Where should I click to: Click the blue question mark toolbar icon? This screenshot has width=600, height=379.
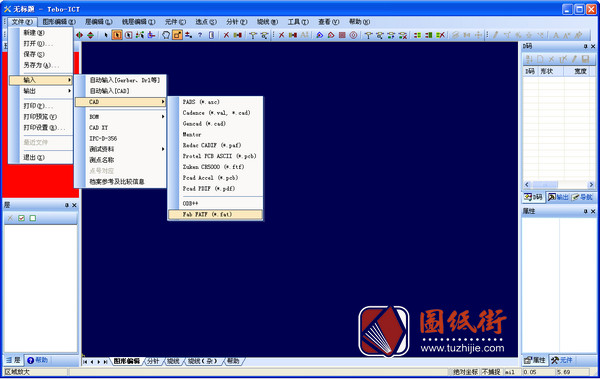click(x=200, y=35)
